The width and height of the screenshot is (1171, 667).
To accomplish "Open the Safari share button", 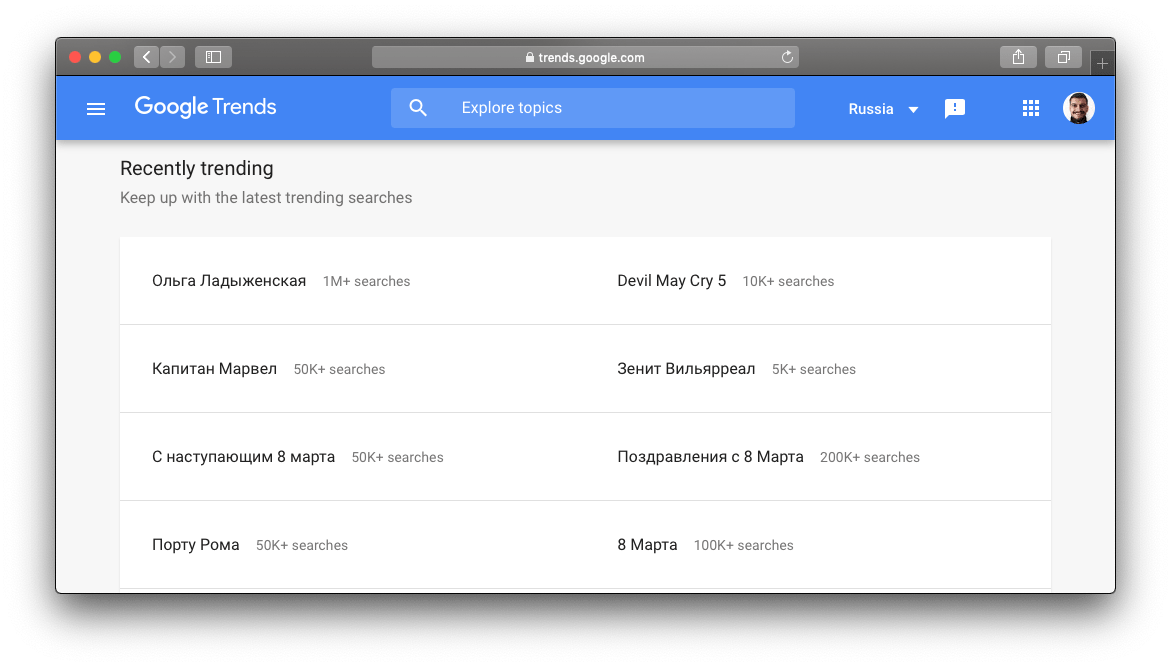I will coord(1018,57).
